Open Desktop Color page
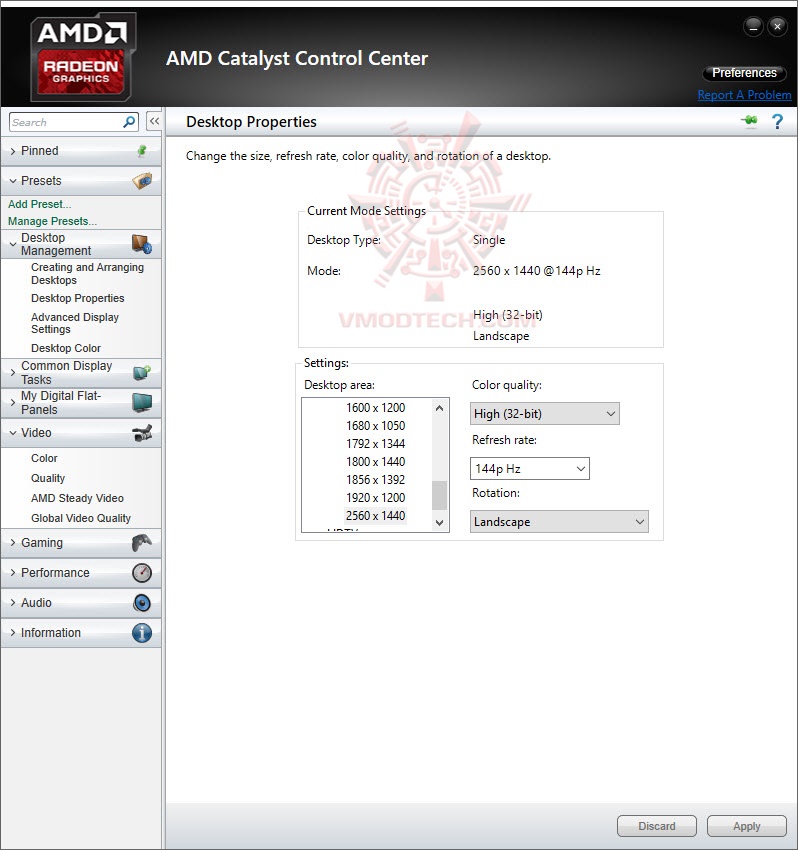The height and width of the screenshot is (850, 798). (66, 348)
